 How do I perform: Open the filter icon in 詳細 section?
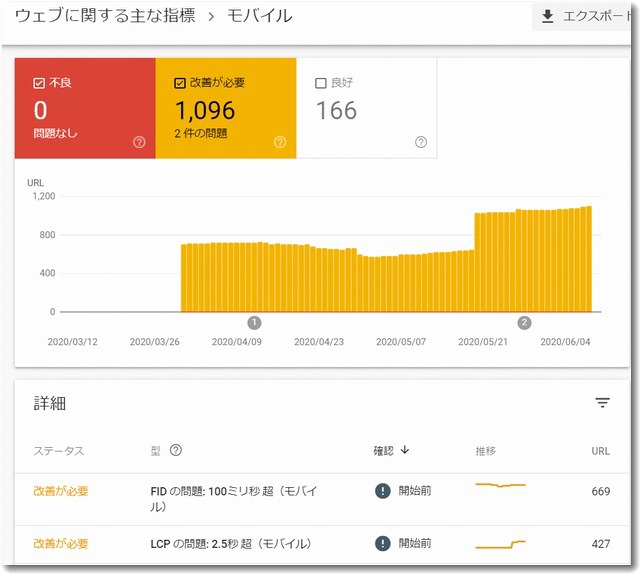(x=602, y=403)
